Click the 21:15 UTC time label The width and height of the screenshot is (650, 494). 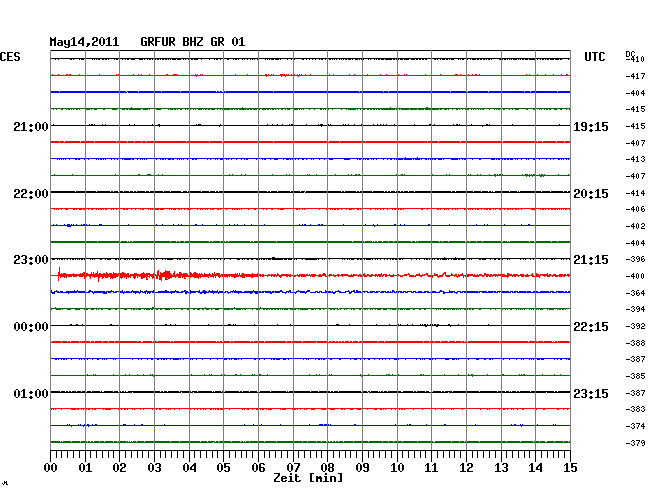coord(591,260)
